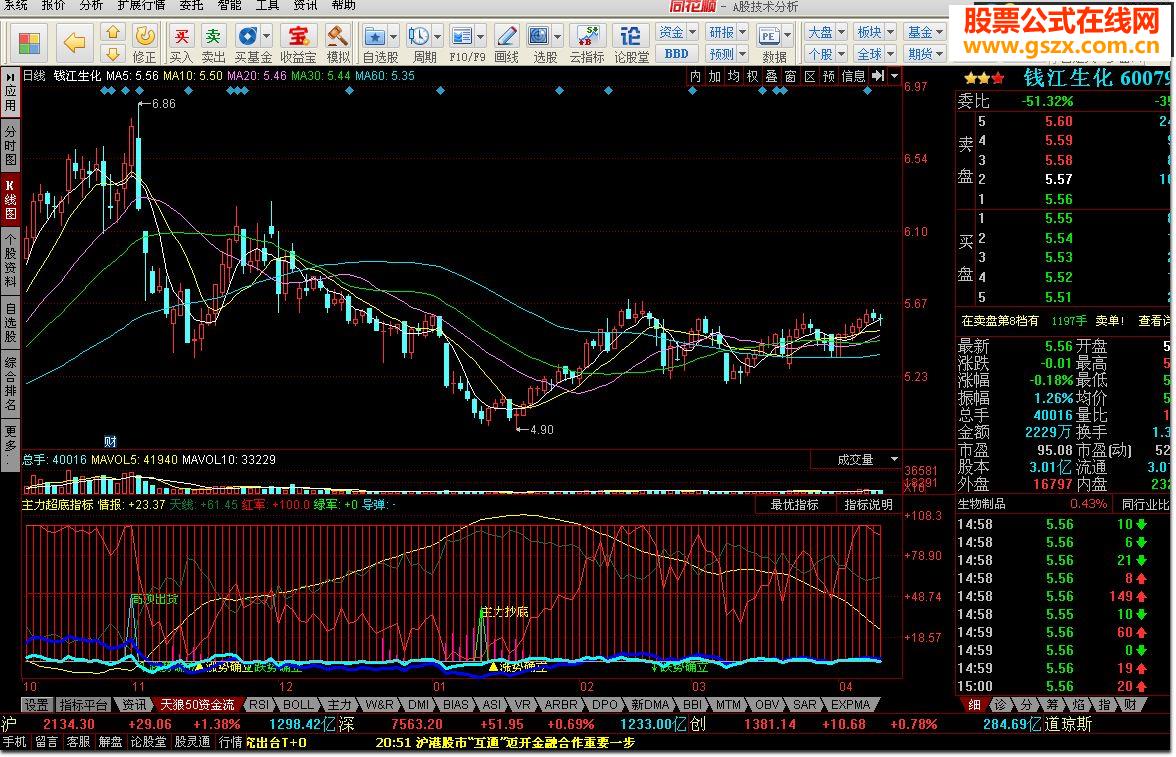The width and height of the screenshot is (1176, 757).
Task: Open the 云指标 cloud indicator icon
Action: tap(587, 44)
